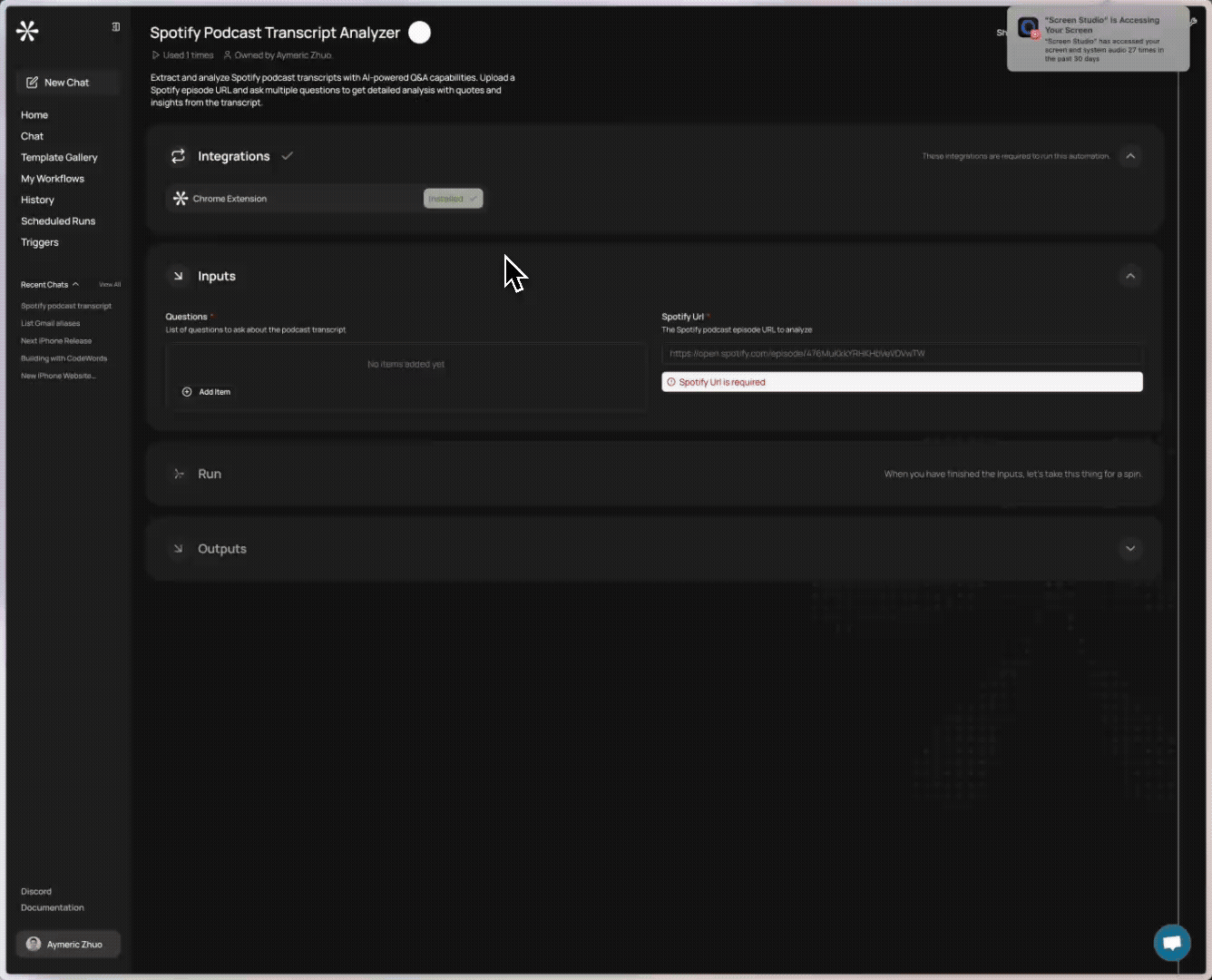Screen dimensions: 1212x980
Task: Click the Chrome Extension asterisk icon
Action: [x=181, y=199]
